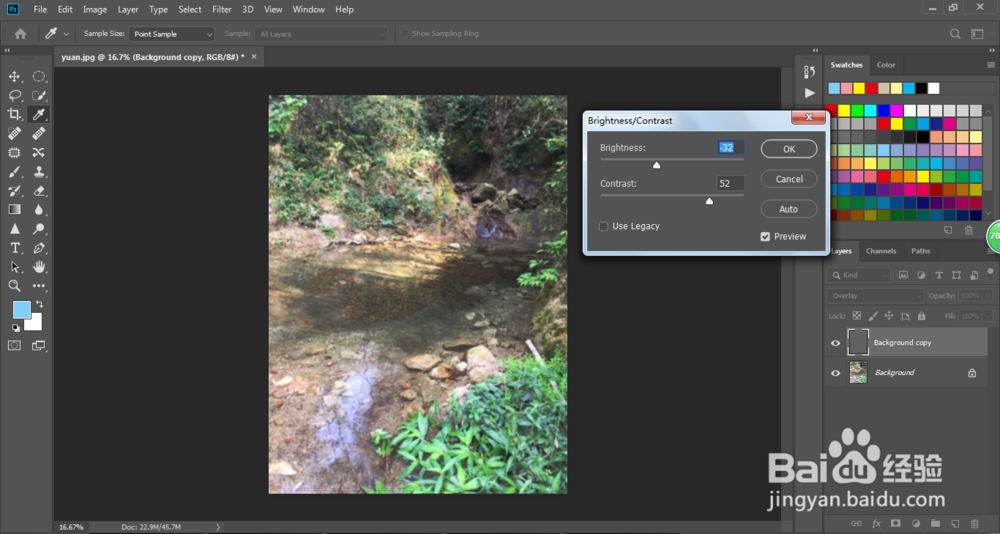1000x534 pixels.
Task: Toggle lock transparent pixels
Action: pos(857,316)
